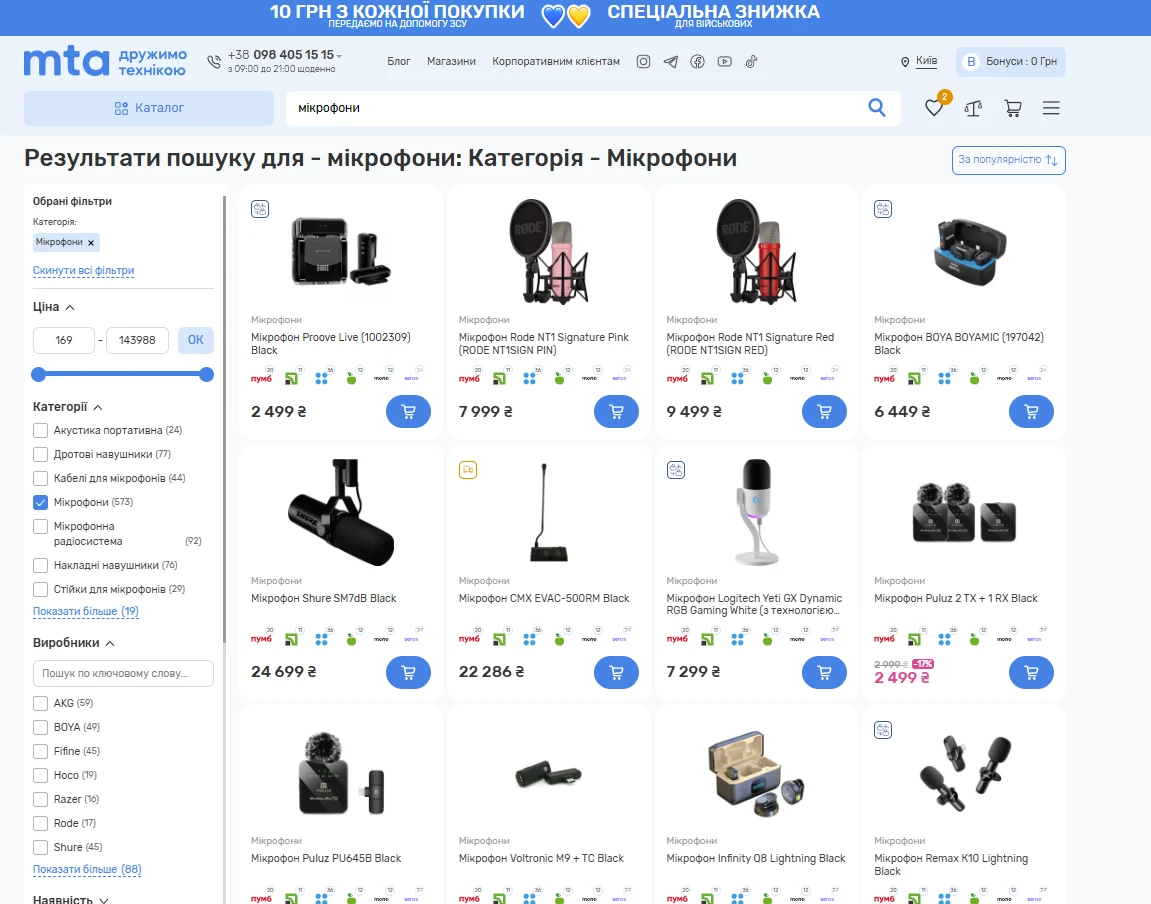Check the Стійки для мікрофонів category
Image resolution: width=1151 pixels, height=904 pixels.
click(40, 589)
